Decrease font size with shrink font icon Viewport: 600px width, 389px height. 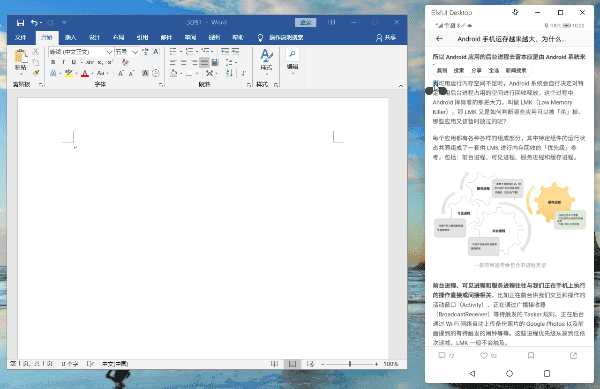[131, 73]
